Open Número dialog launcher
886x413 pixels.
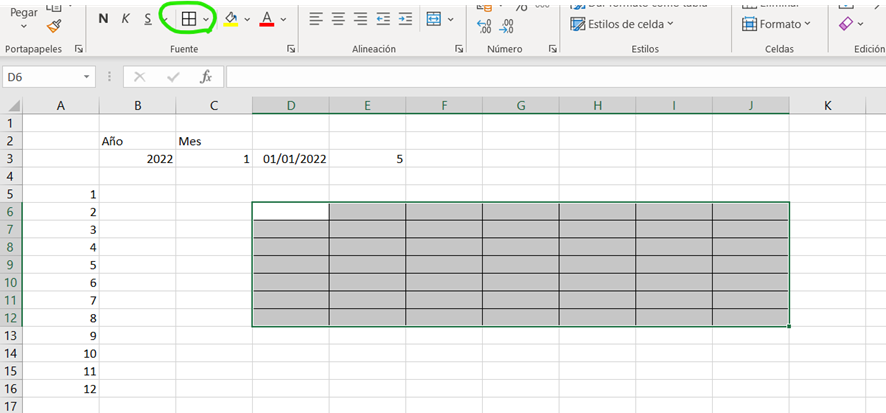click(553, 50)
